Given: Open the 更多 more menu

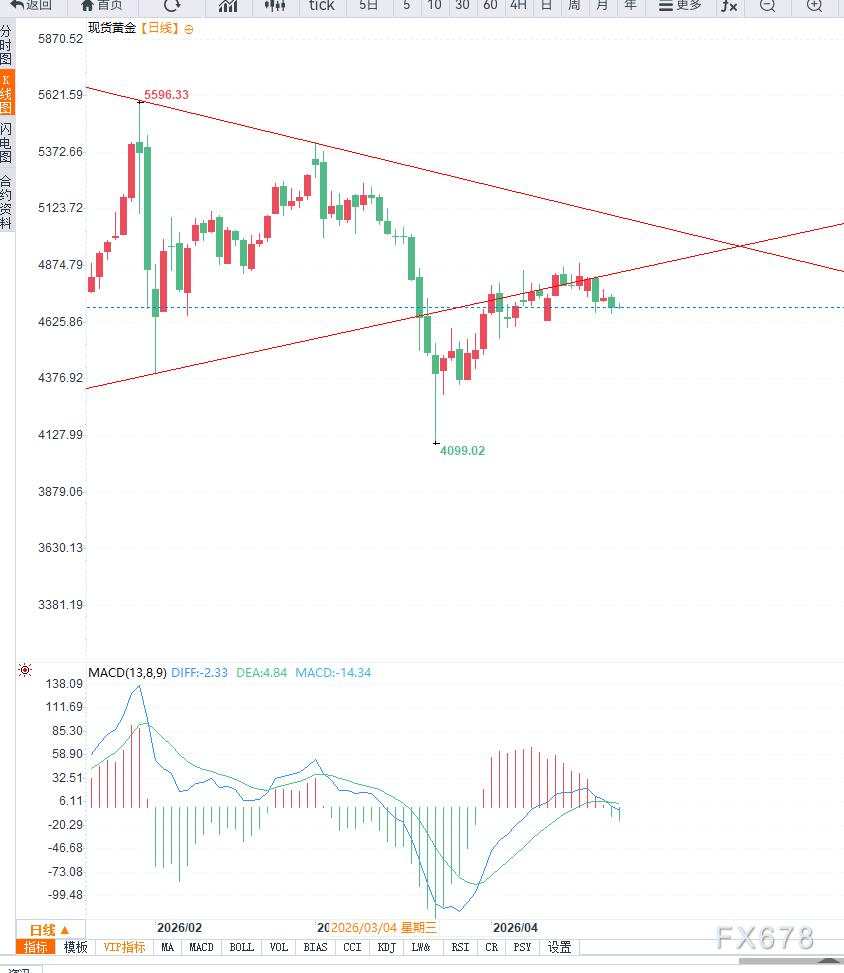Looking at the screenshot, I should click(680, 5).
